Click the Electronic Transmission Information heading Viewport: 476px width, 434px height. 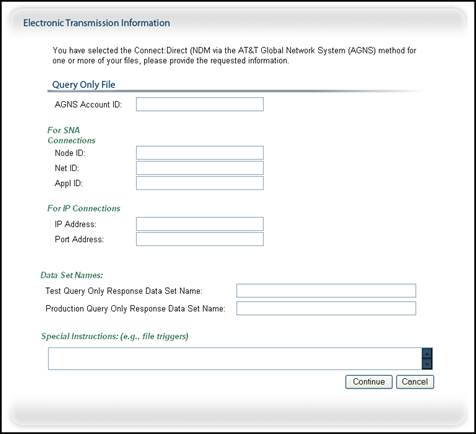[x=97, y=23]
